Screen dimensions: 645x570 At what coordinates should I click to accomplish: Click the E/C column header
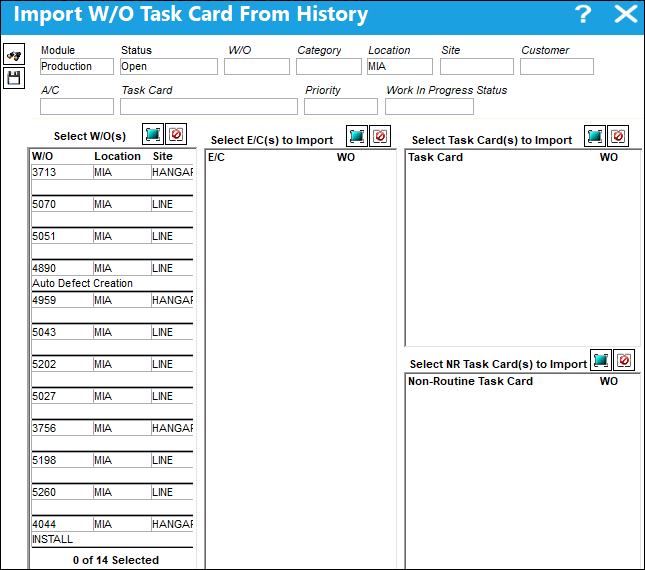point(216,158)
